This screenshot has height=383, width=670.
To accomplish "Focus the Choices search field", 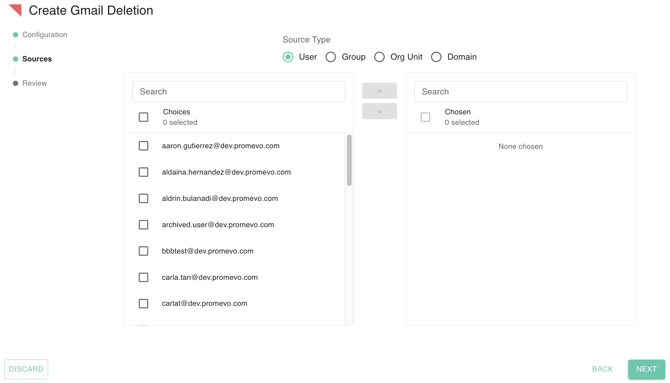I will pos(239,91).
